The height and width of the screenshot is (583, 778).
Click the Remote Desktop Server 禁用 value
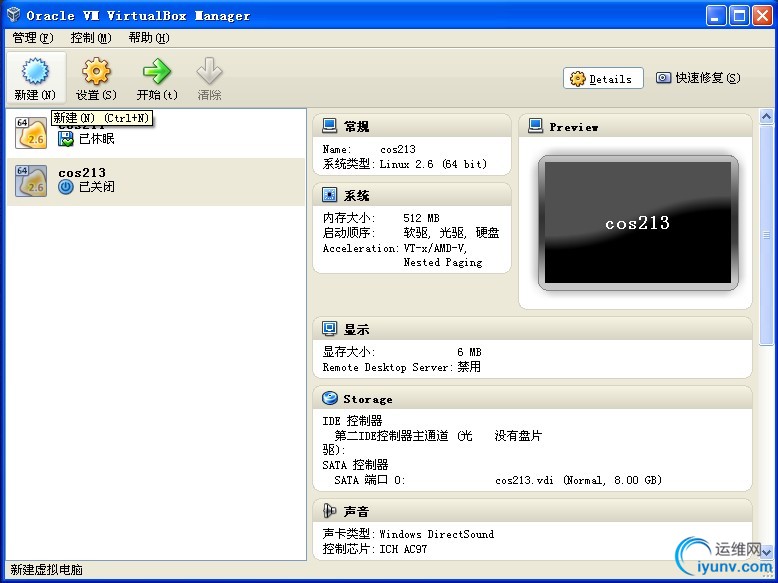point(469,367)
